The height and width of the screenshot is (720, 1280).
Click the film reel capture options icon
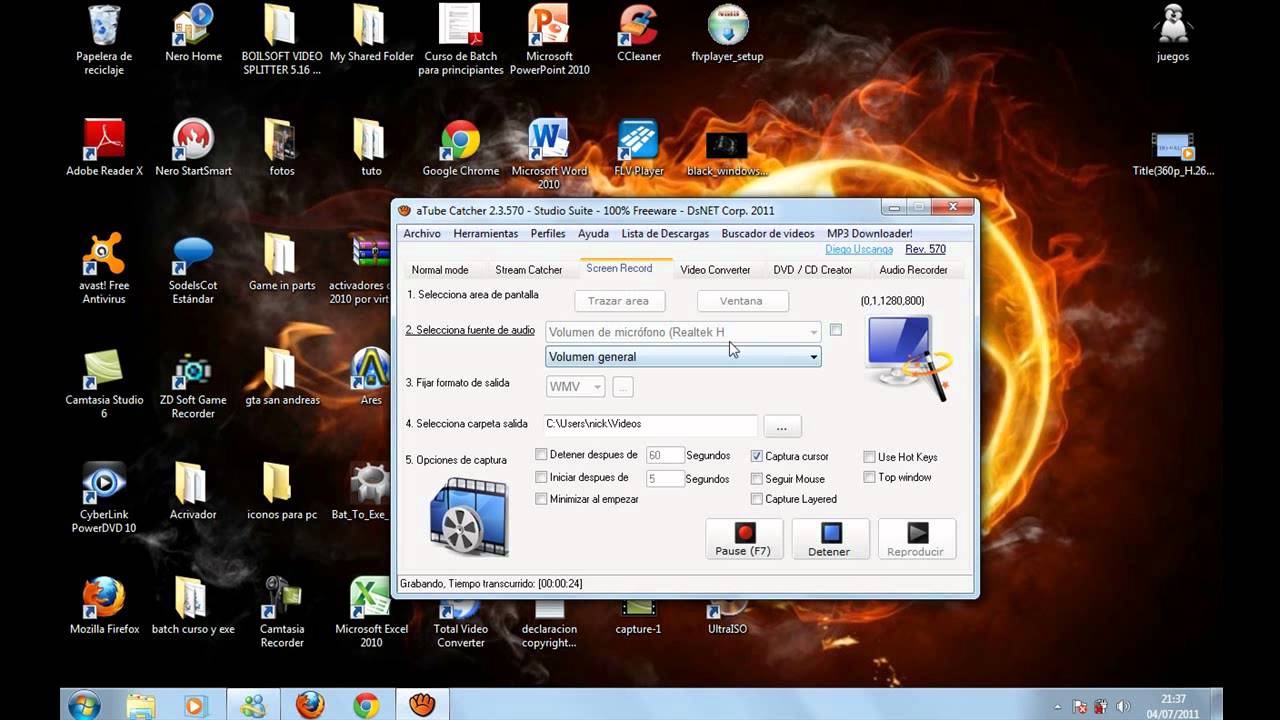point(469,516)
